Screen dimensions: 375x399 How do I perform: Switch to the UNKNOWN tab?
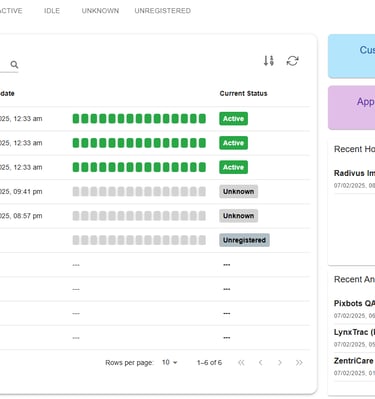click(100, 11)
